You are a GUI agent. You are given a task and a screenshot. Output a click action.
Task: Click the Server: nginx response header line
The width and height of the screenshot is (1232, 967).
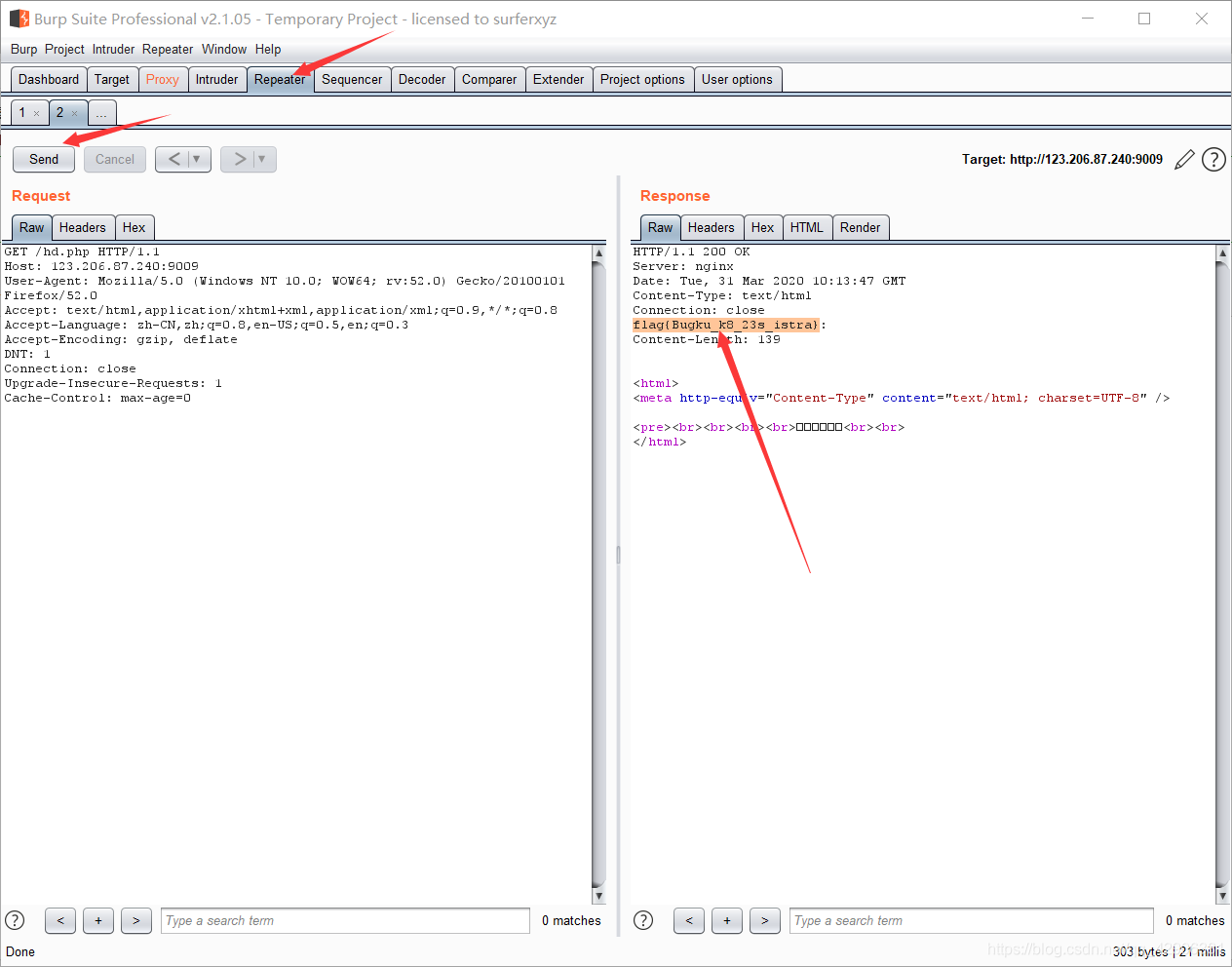(683, 266)
